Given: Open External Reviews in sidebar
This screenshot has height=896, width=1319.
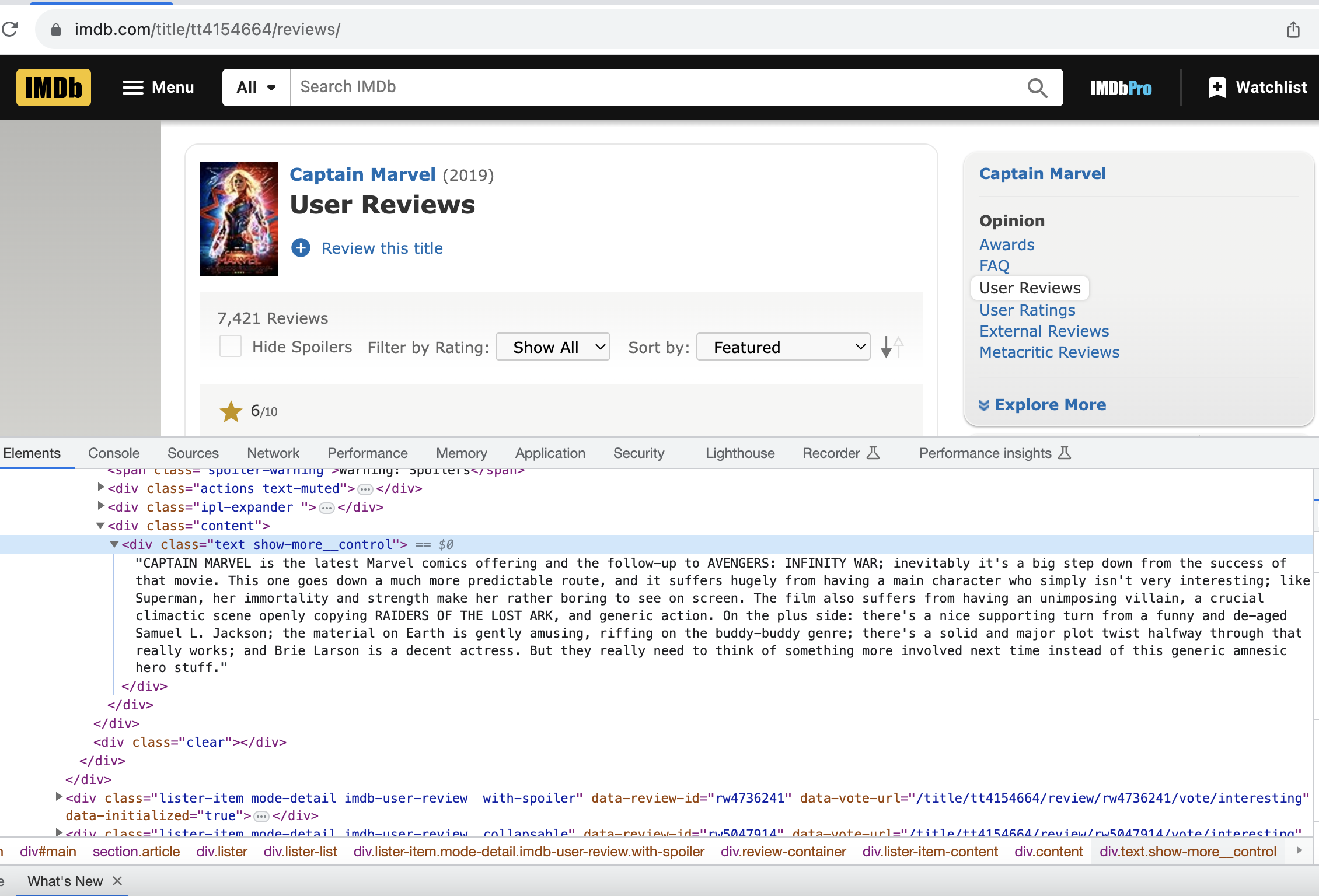Looking at the screenshot, I should click(1044, 331).
